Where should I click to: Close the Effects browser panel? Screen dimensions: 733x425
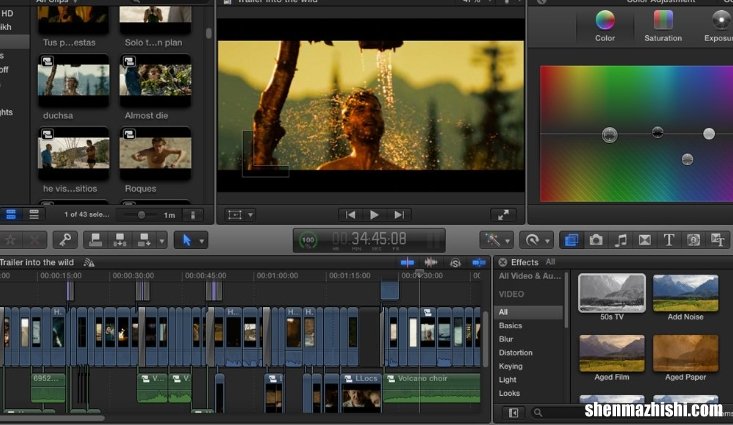[503, 262]
